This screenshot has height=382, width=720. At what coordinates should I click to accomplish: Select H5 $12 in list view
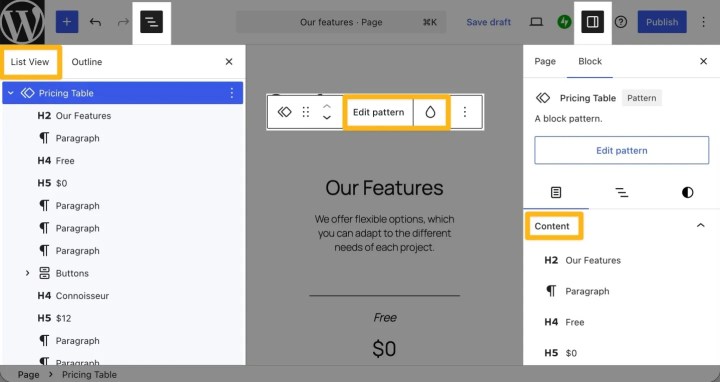[x=123, y=318]
